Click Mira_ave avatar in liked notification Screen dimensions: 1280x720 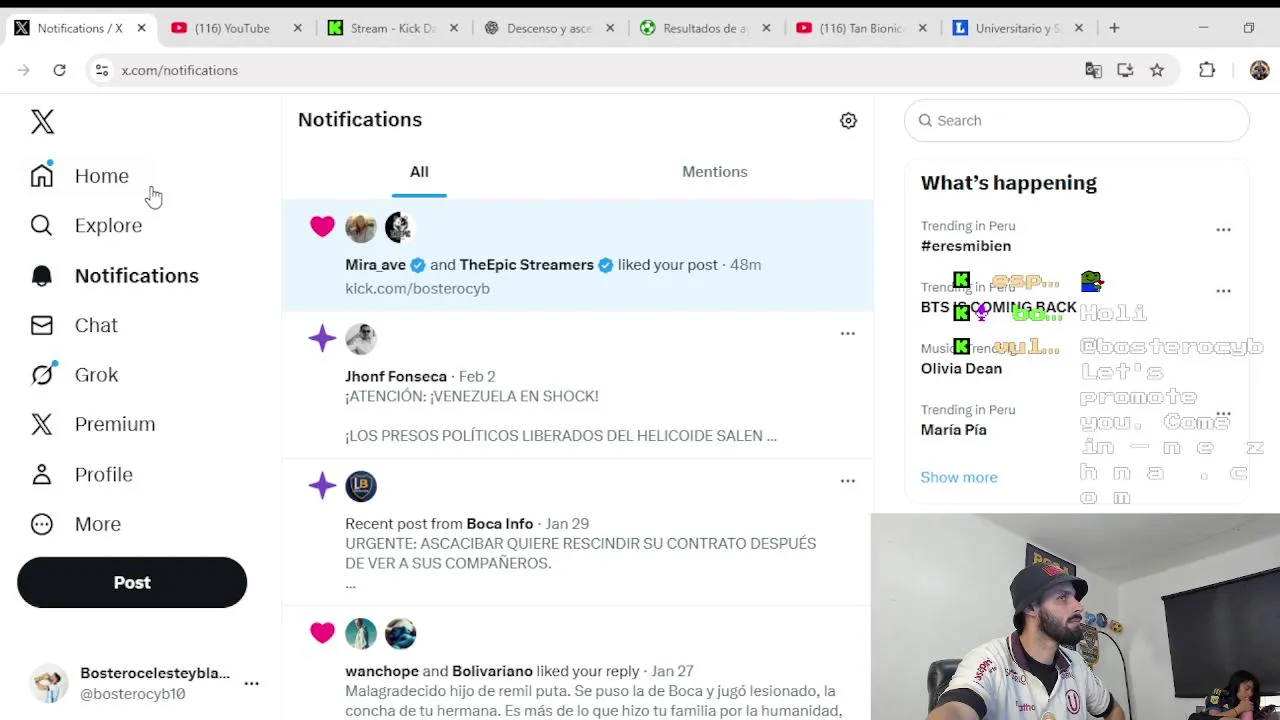pos(361,227)
